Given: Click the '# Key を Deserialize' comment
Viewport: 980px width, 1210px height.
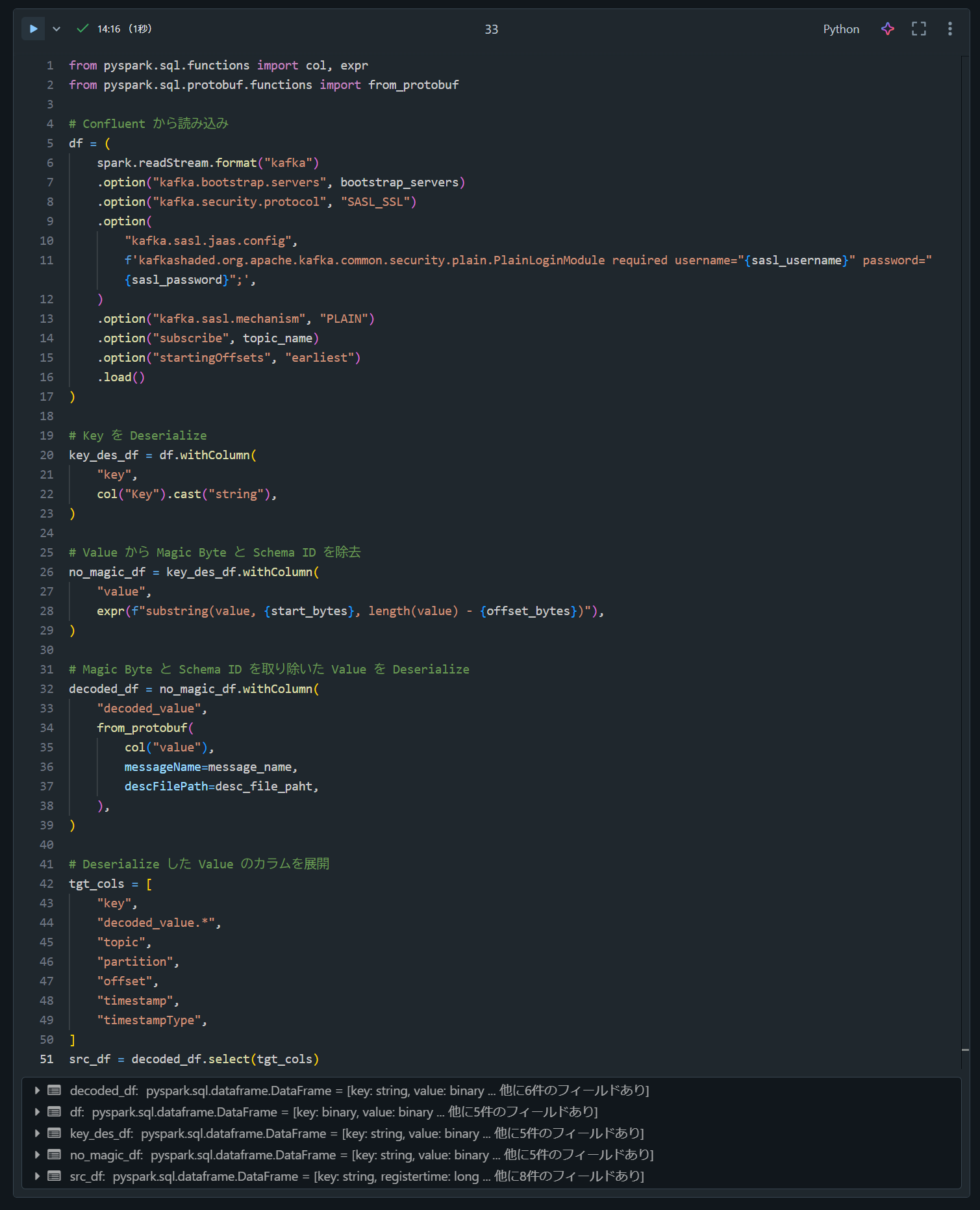Looking at the screenshot, I should pyautogui.click(x=138, y=435).
